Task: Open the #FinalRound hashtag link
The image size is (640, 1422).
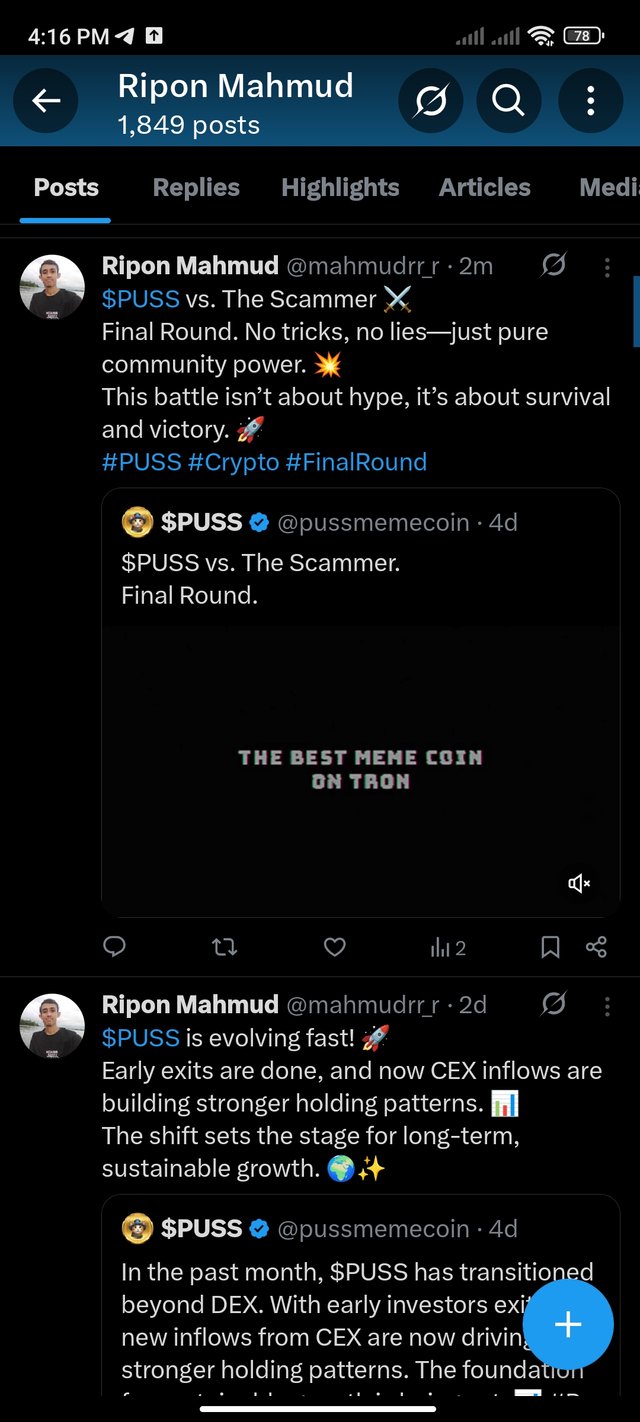Action: tap(356, 462)
